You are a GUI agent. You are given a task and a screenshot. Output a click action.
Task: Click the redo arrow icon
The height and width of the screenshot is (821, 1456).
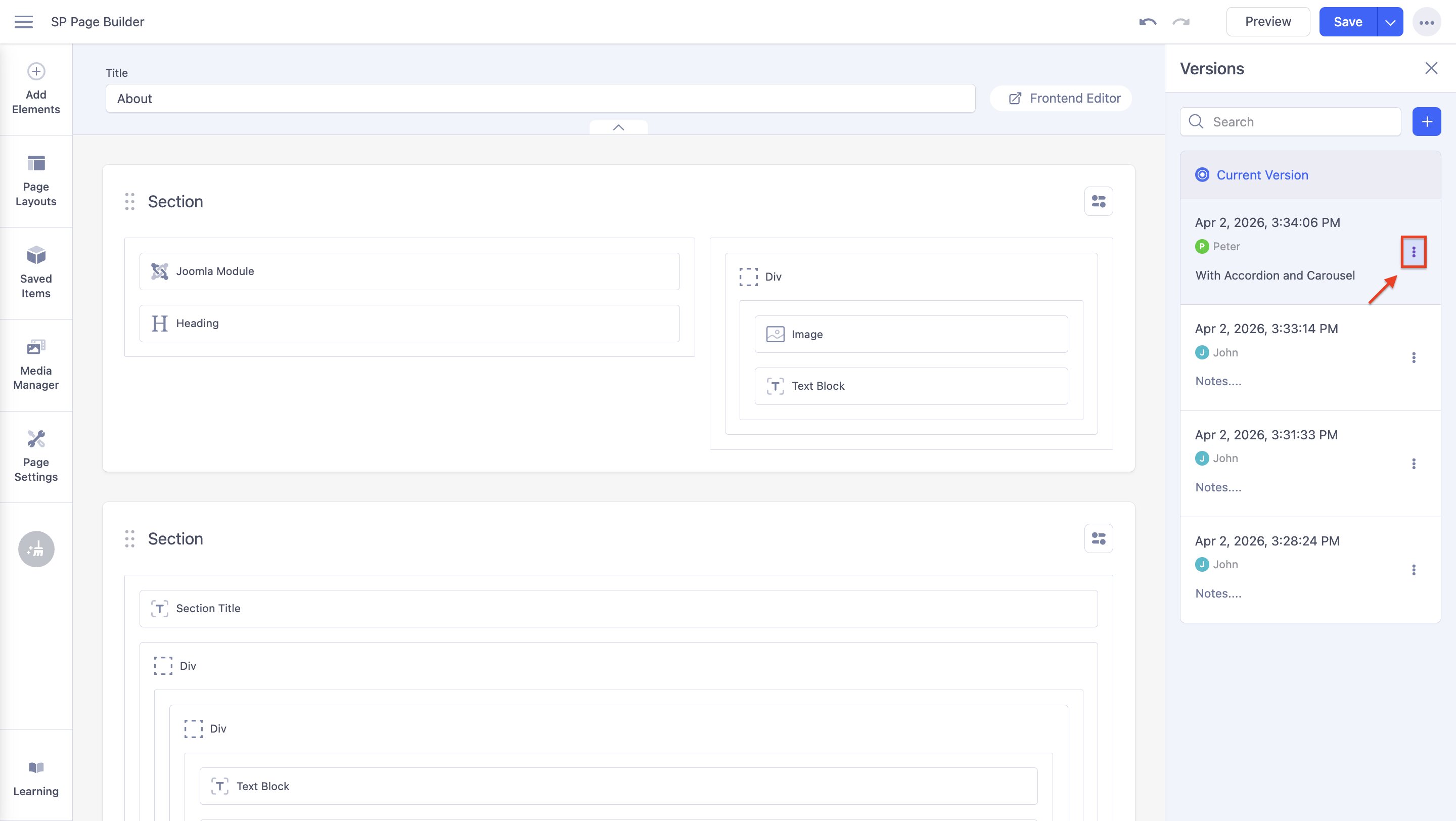(1181, 22)
